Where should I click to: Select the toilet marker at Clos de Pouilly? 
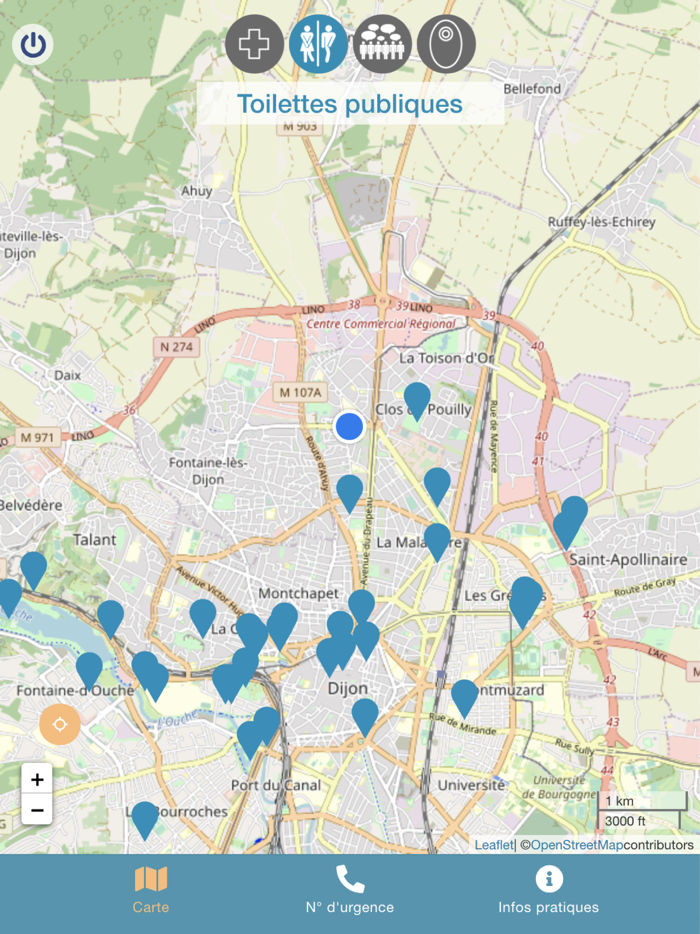[x=417, y=401]
